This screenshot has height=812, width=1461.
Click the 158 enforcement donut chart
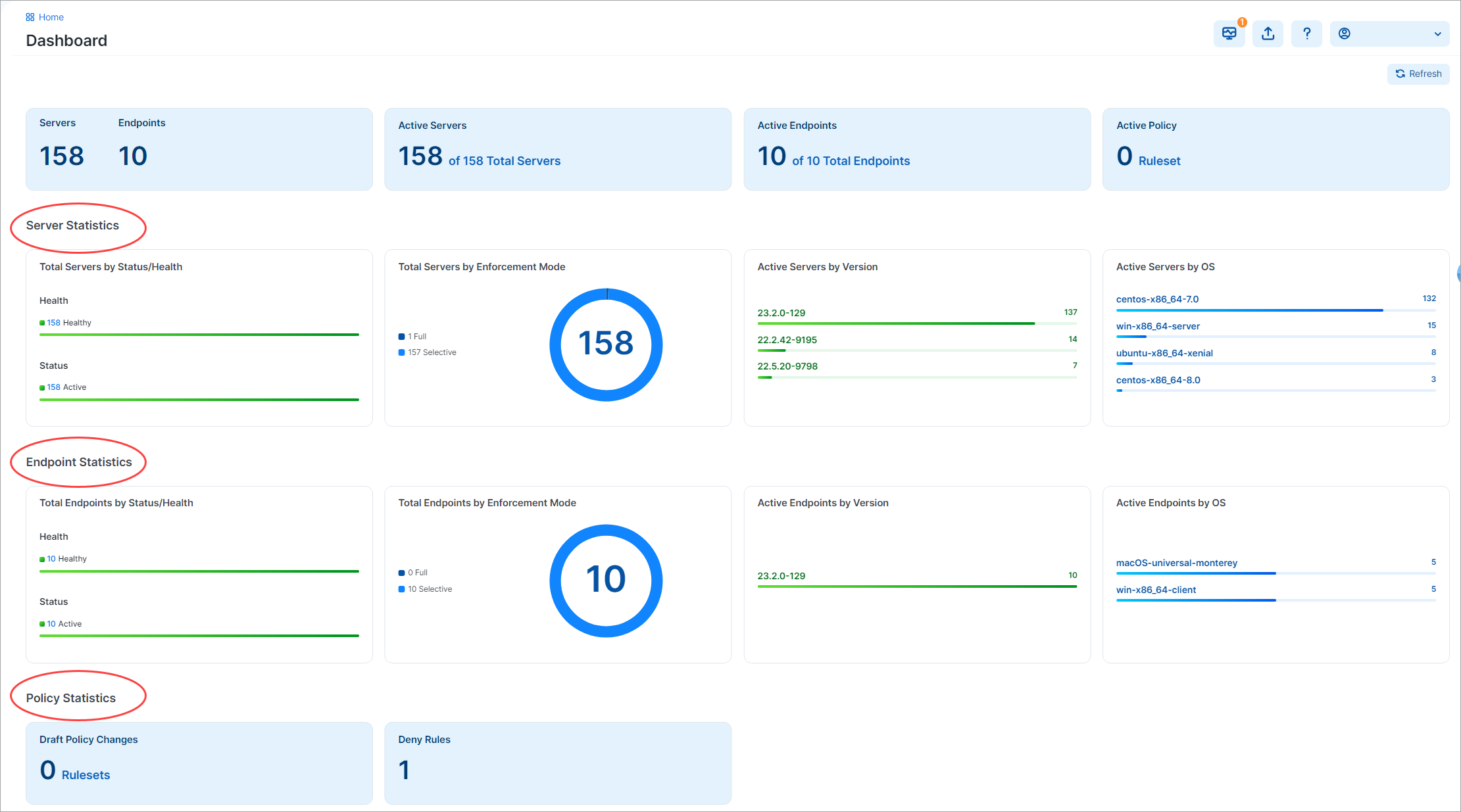click(x=607, y=344)
